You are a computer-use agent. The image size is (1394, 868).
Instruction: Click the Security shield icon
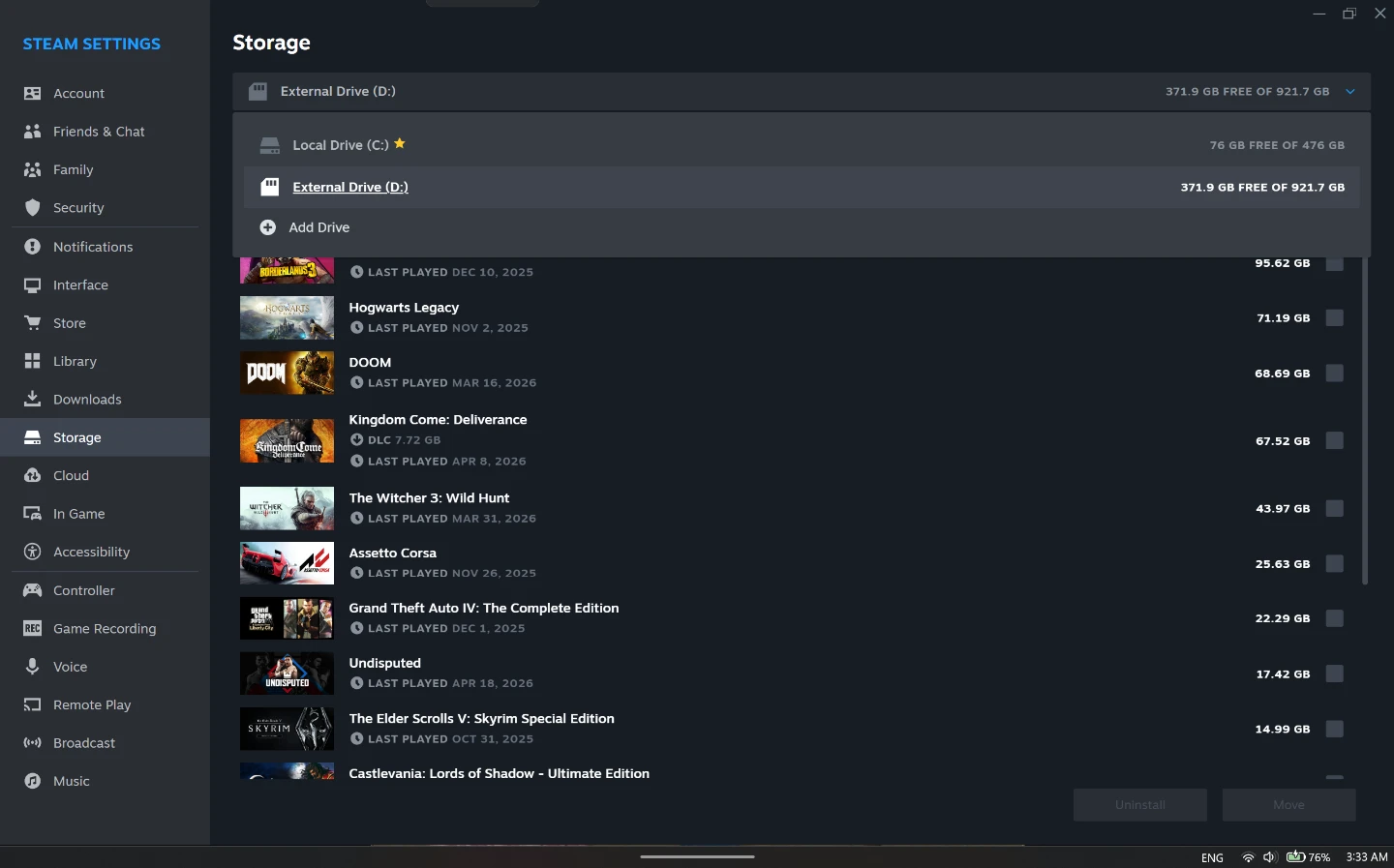[x=32, y=208]
